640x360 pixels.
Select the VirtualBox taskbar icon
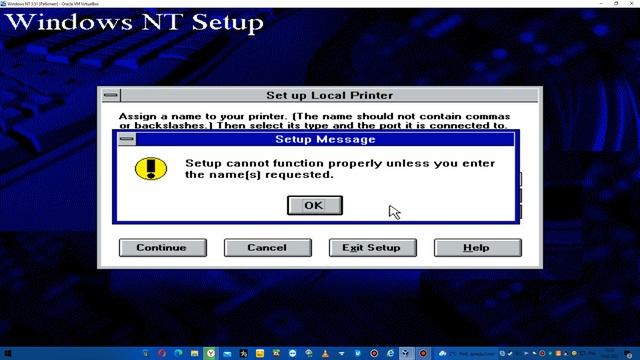coord(406,353)
